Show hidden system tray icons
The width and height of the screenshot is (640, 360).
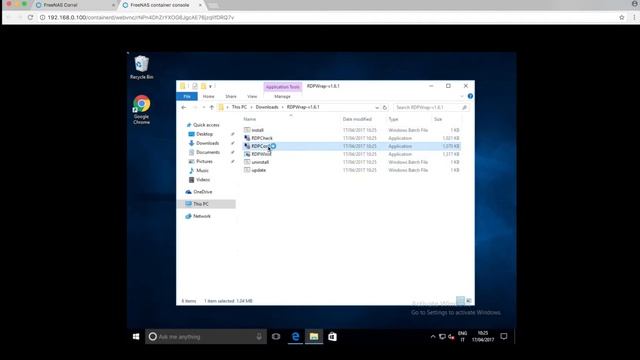point(433,337)
